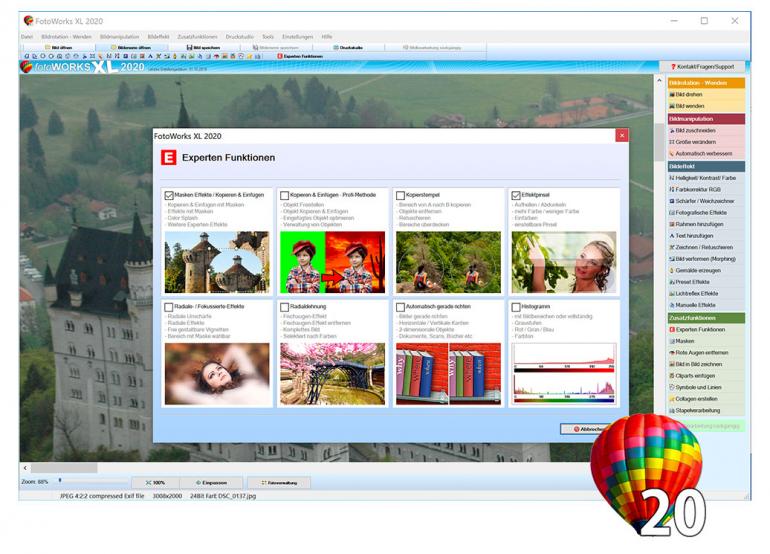Open the Bildrotation - Wenden menu
Image resolution: width=770 pixels, height=554 pixels.
[x=66, y=37]
